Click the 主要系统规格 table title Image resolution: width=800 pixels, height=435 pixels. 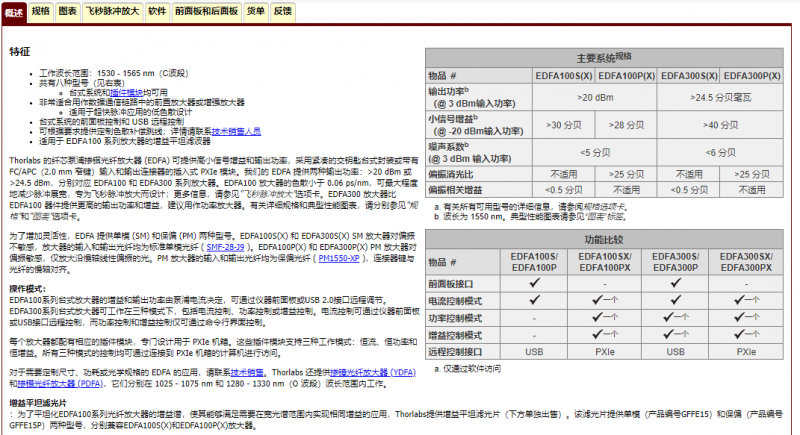point(604,58)
